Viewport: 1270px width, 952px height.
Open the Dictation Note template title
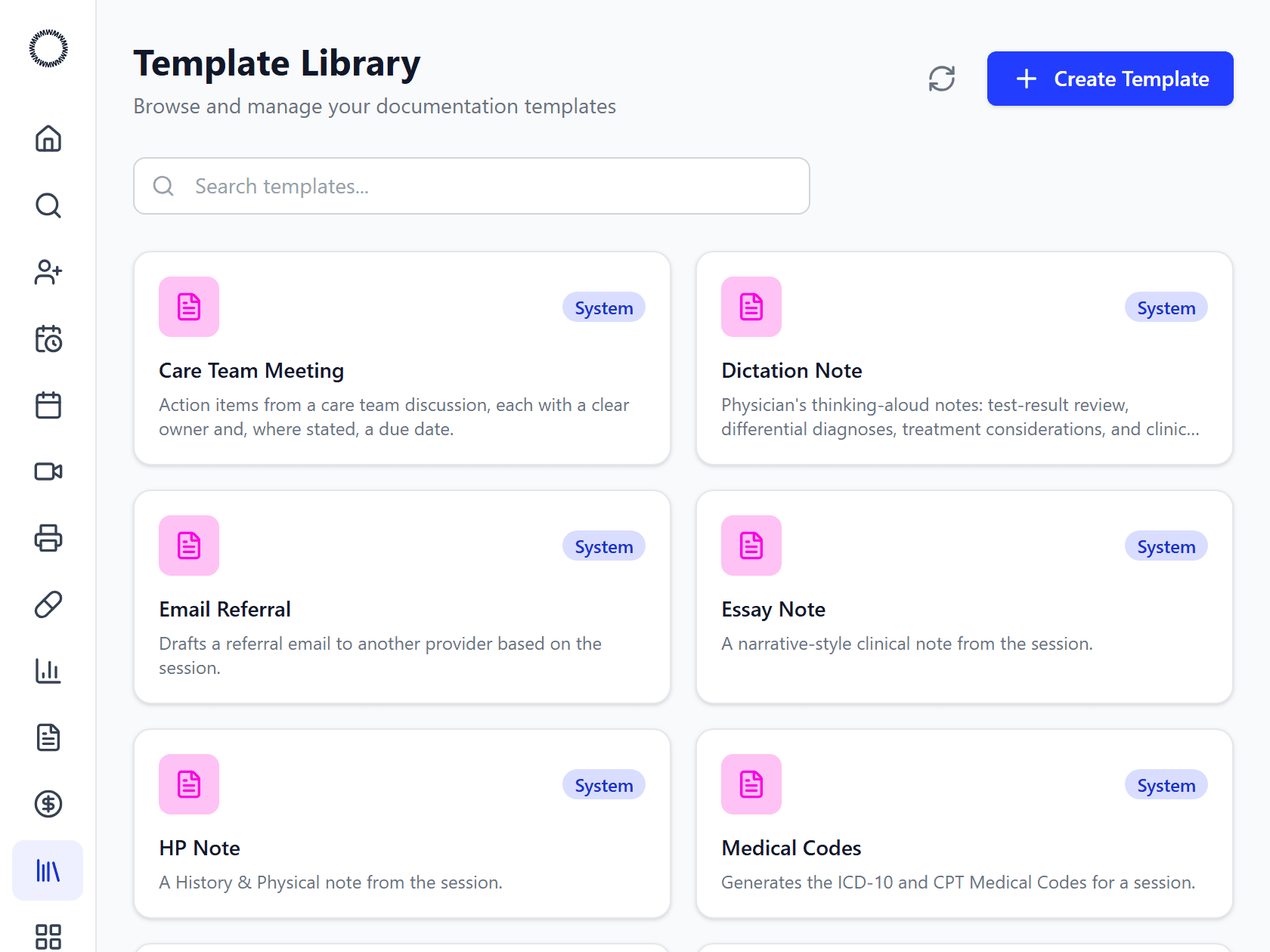[x=791, y=371]
